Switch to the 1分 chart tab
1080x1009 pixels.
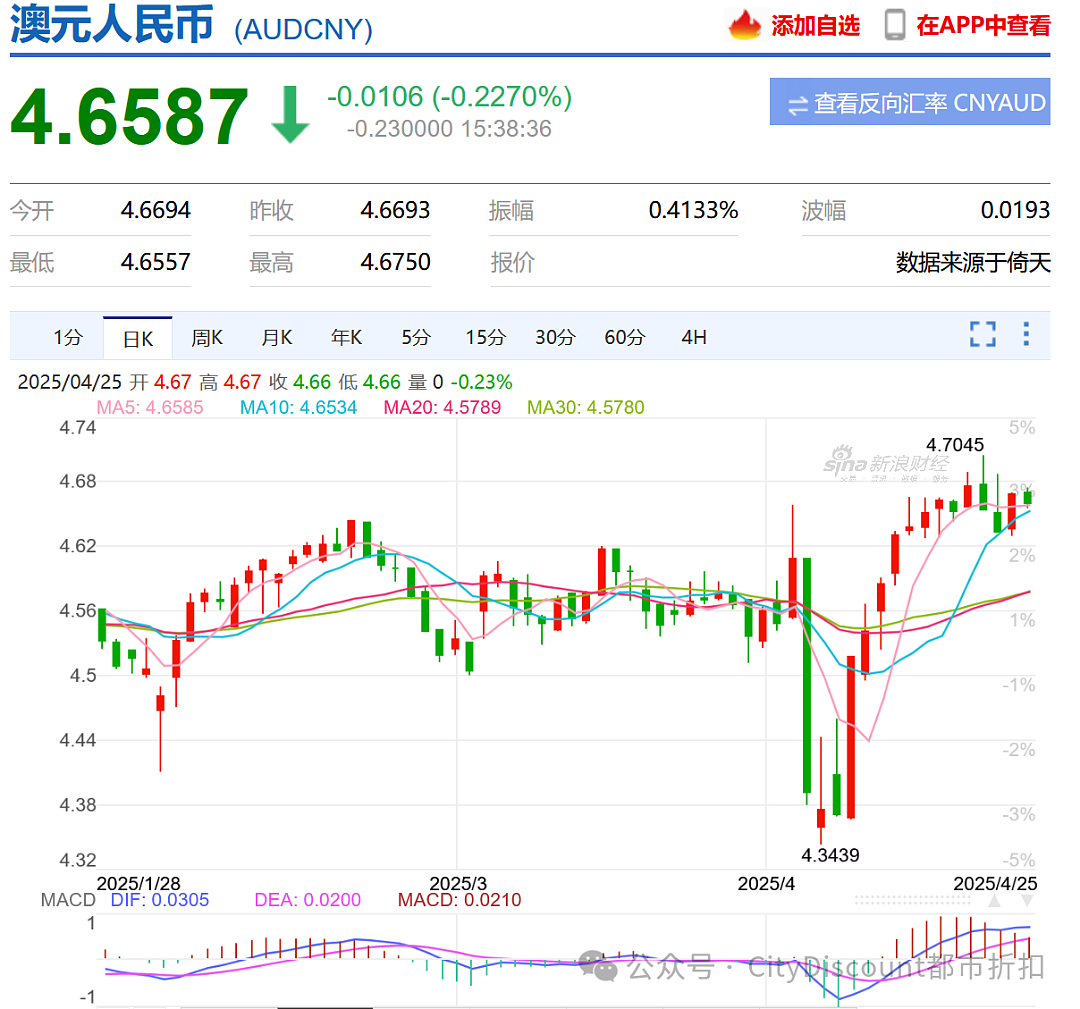(68, 337)
